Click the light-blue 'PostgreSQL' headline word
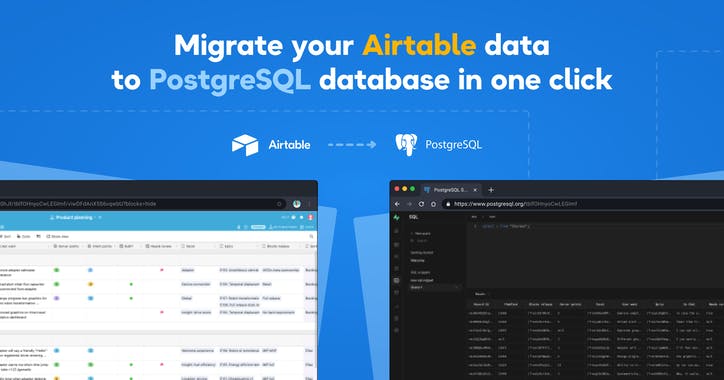This screenshot has width=724, height=380. click(x=230, y=80)
